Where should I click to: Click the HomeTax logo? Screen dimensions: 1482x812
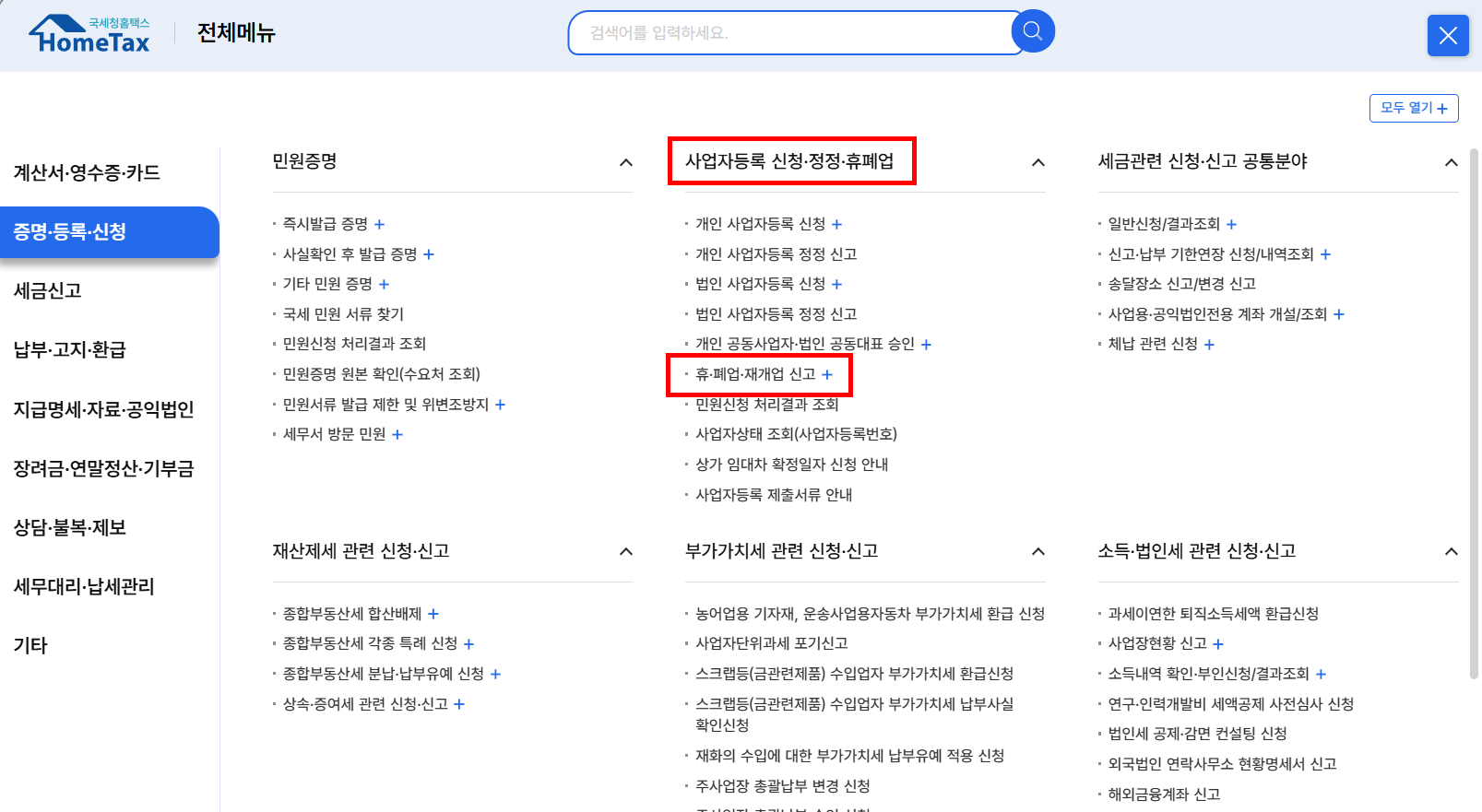click(89, 34)
